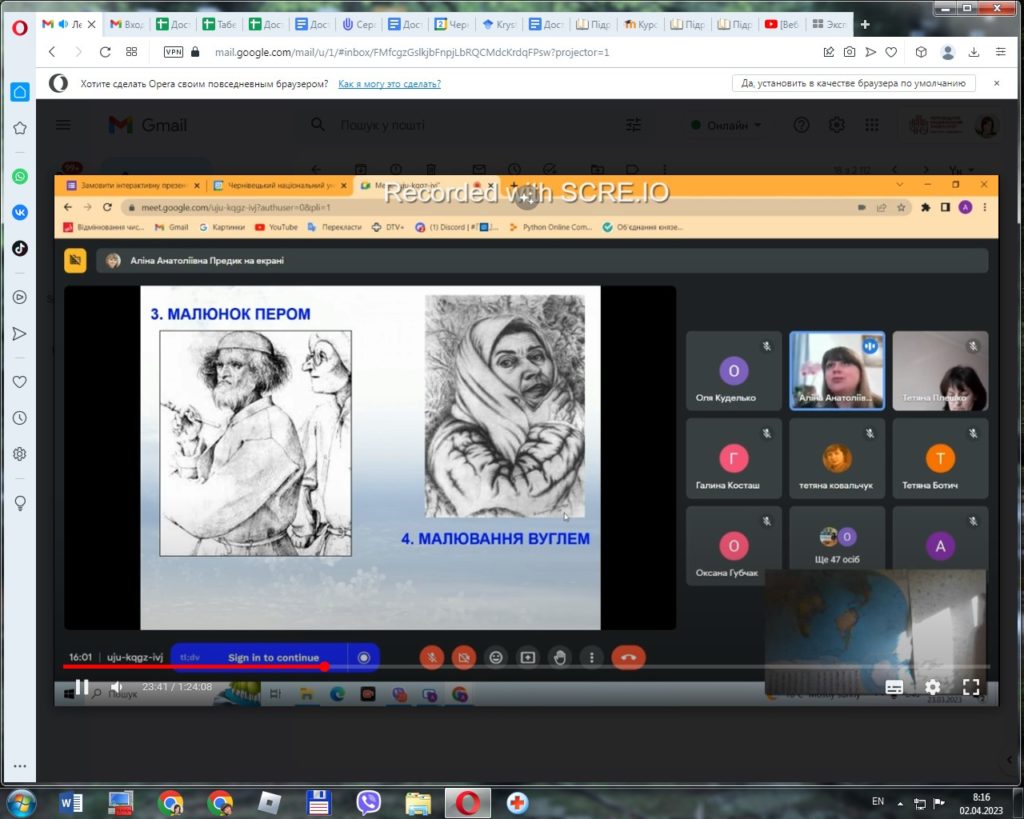Open 'Как я могу это сделать?' link
Viewport: 1024px width, 819px height.
(x=389, y=84)
